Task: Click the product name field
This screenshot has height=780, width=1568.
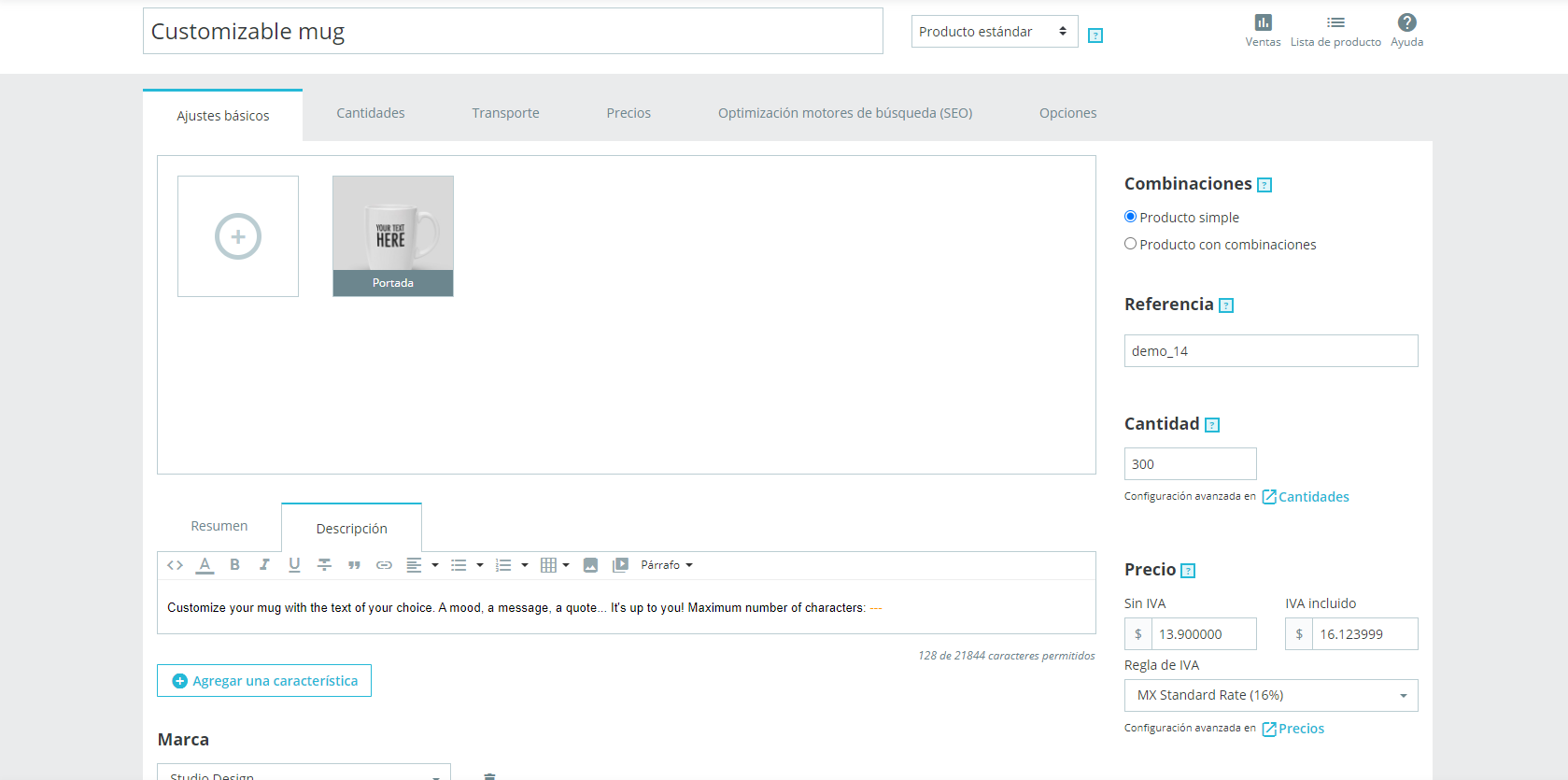Action: click(513, 31)
